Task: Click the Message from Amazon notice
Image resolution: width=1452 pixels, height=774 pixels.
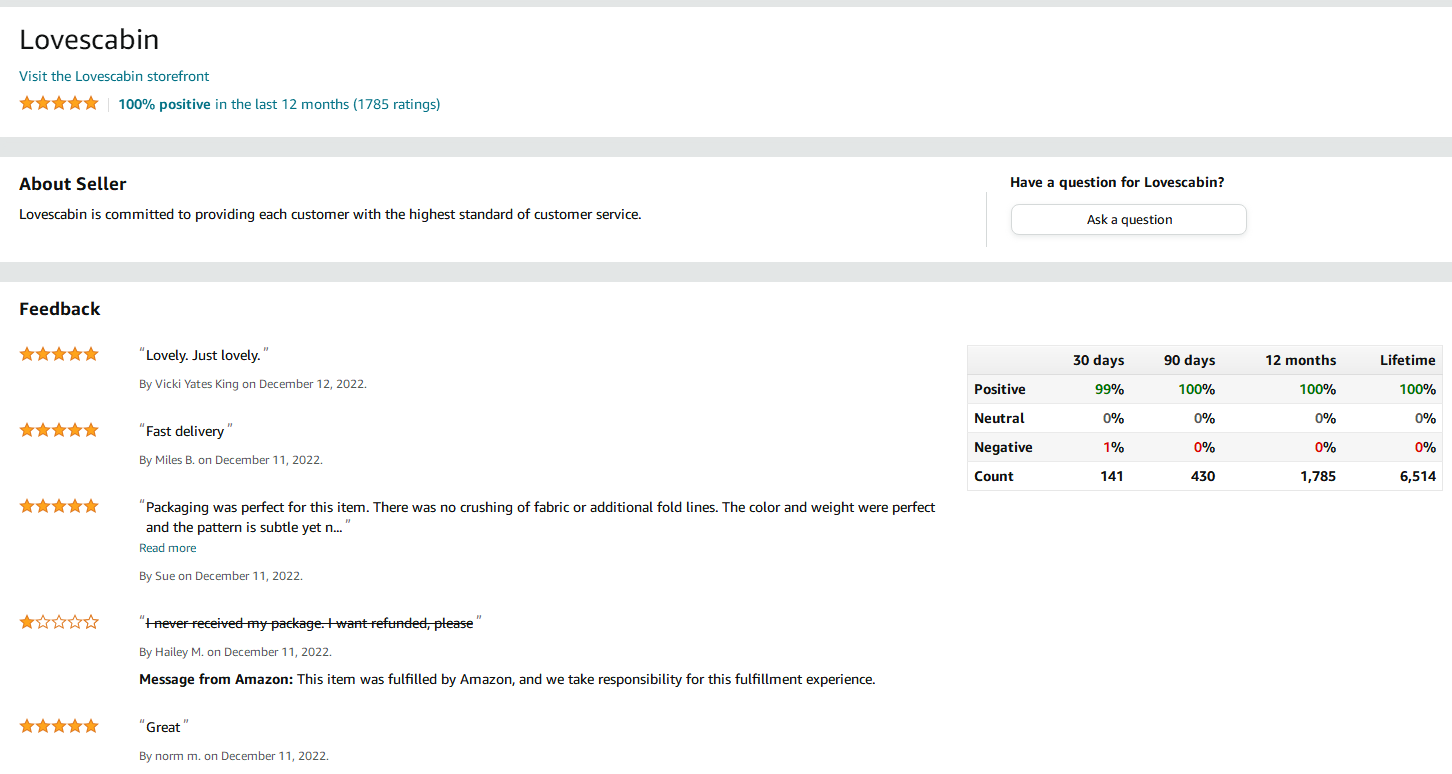Action: click(x=507, y=679)
